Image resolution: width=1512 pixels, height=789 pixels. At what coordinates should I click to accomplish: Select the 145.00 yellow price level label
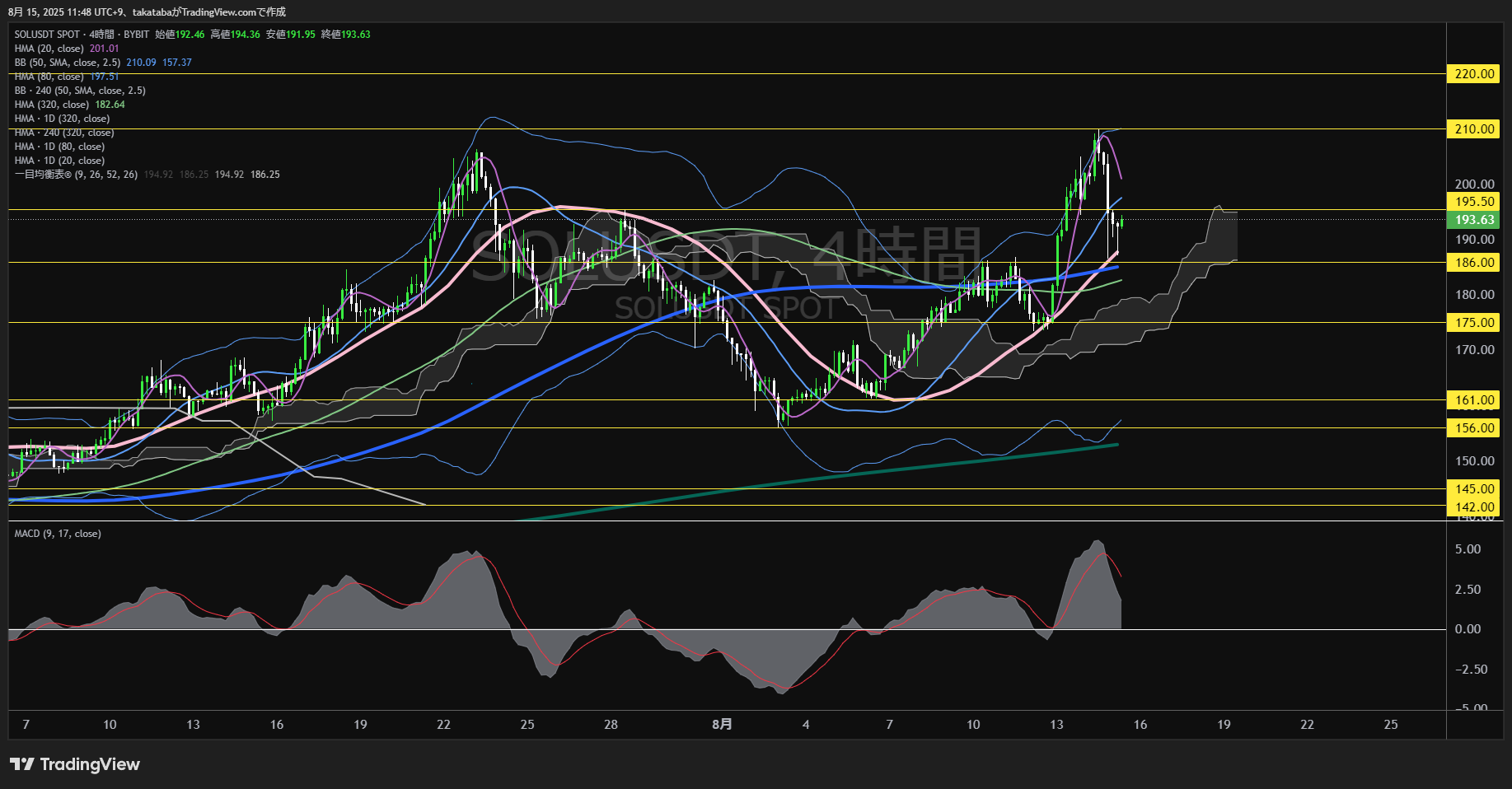(x=1474, y=488)
